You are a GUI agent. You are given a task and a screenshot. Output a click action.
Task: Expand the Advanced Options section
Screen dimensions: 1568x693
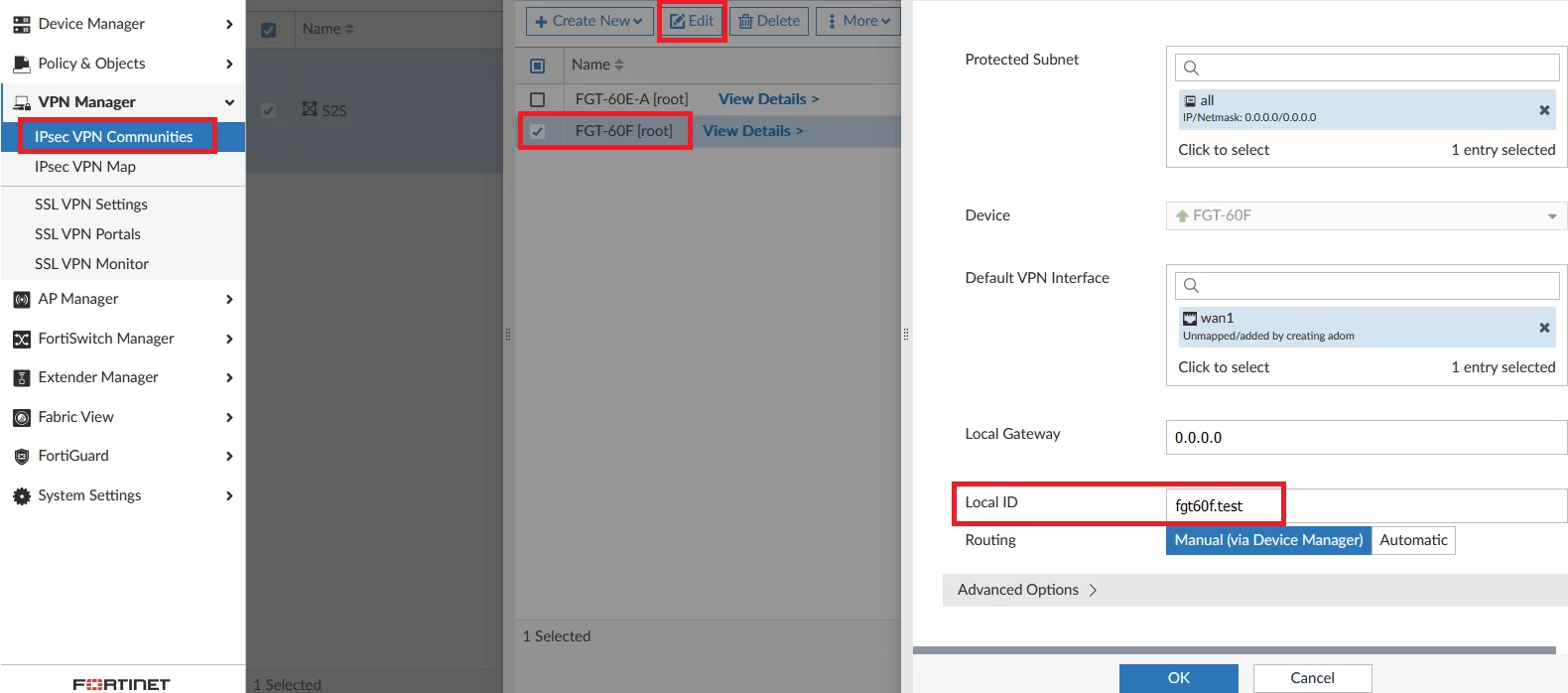[1254, 590]
